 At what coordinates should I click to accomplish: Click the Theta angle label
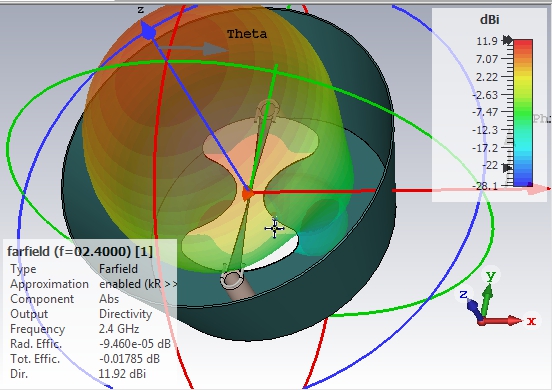click(x=247, y=34)
